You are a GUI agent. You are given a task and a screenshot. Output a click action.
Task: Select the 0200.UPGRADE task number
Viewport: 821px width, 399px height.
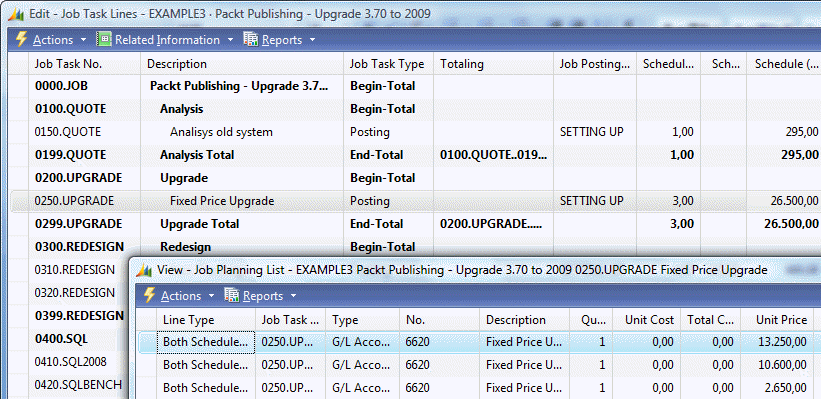pos(78,178)
